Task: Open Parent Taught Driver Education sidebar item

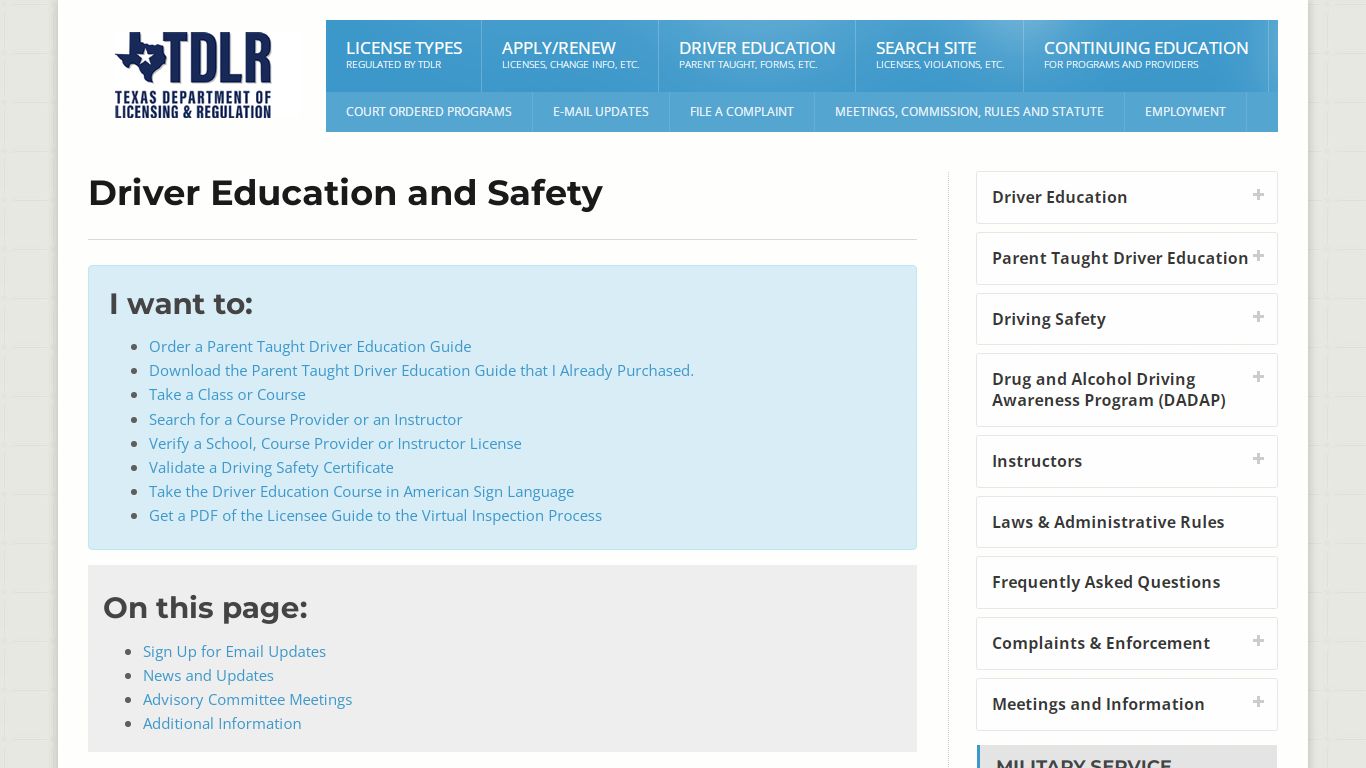Action: coord(1127,258)
